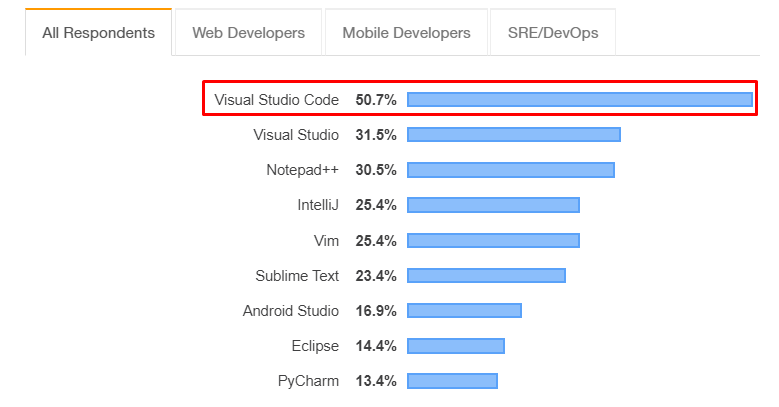Click the Visual Studio Code label
This screenshot has height=407, width=779.
tap(276, 100)
